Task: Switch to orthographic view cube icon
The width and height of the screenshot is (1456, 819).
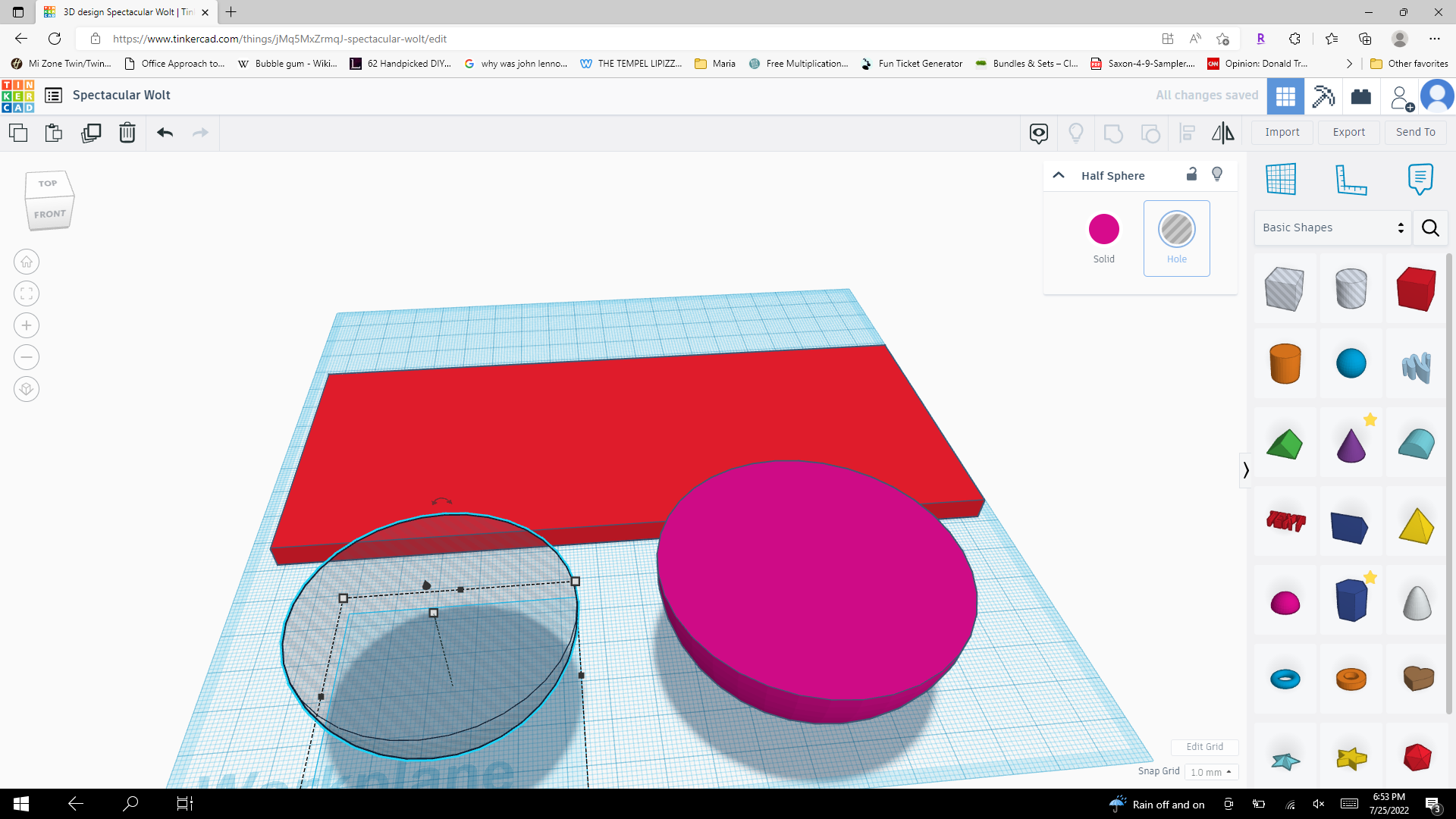Action: pyautogui.click(x=27, y=389)
